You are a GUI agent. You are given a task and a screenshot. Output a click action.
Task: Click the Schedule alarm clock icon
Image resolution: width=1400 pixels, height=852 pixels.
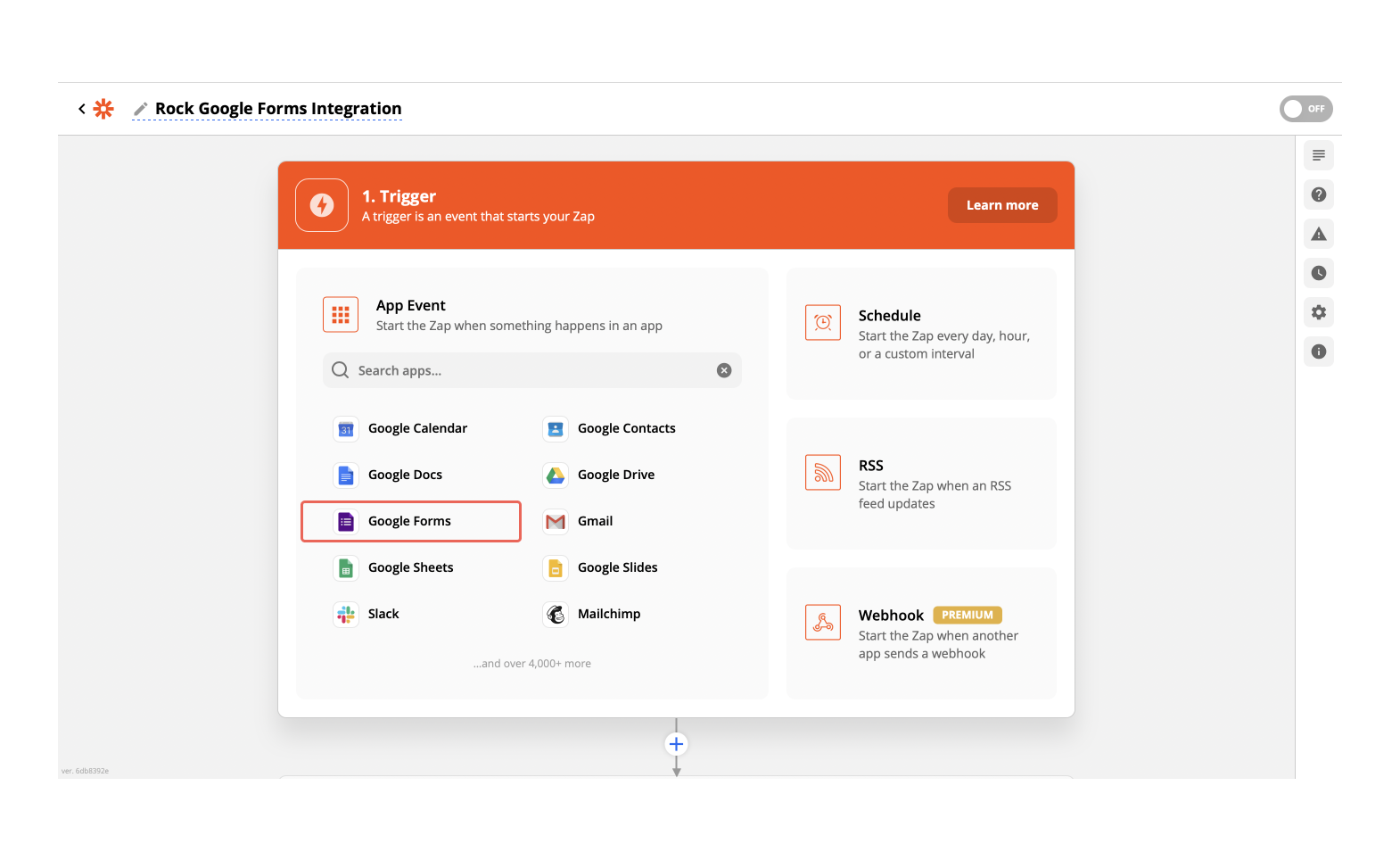point(823,322)
